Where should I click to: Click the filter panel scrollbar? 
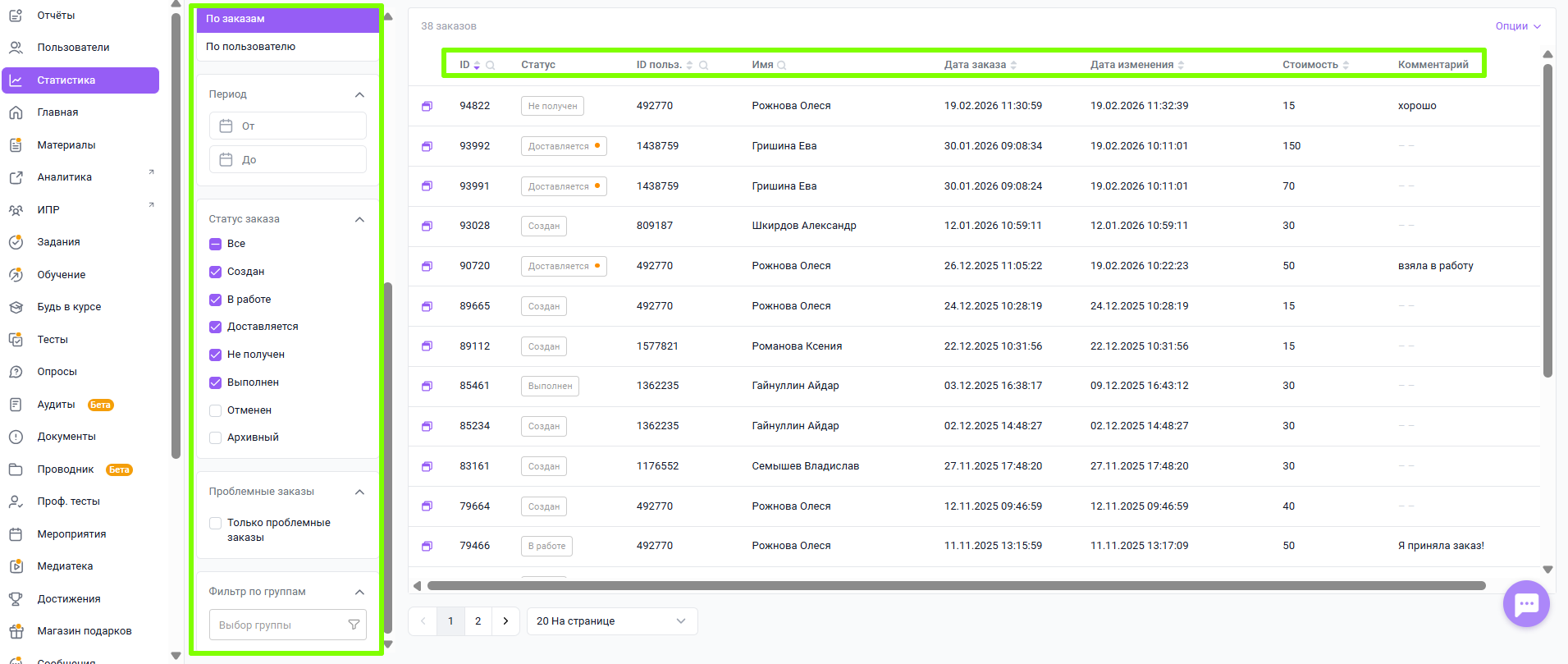click(388, 458)
